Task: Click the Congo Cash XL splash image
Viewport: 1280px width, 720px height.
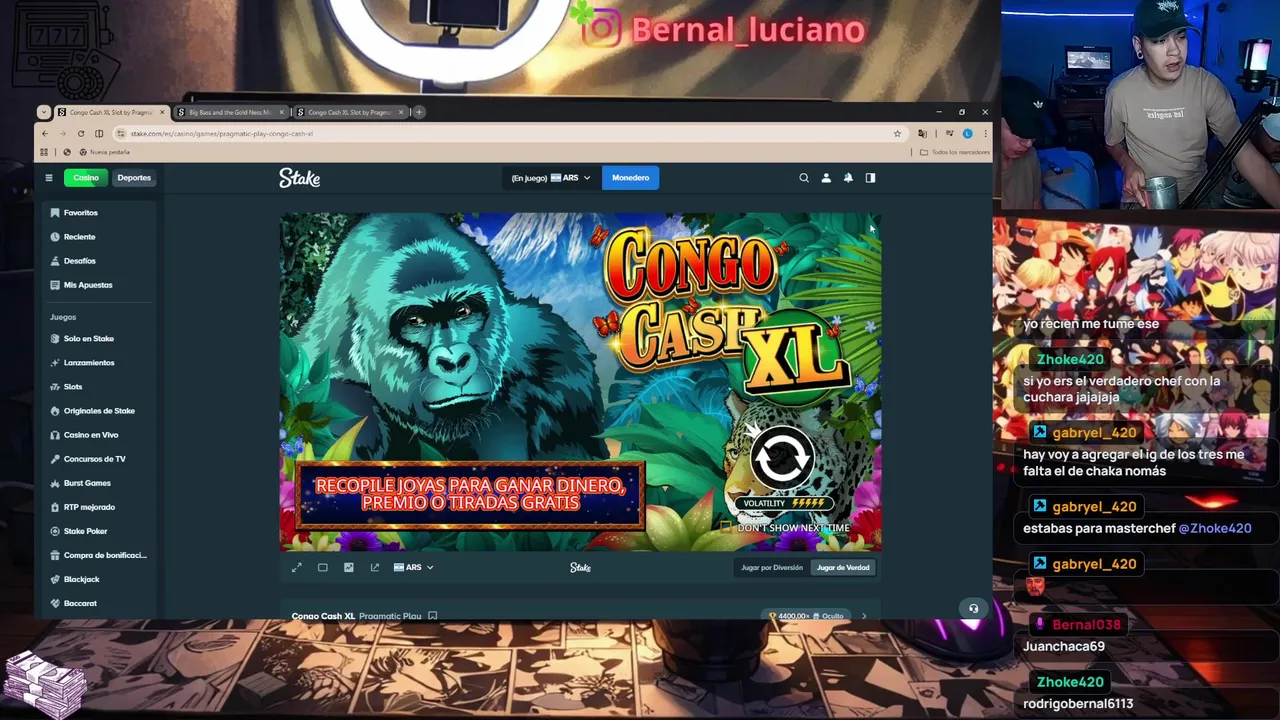Action: (580, 380)
